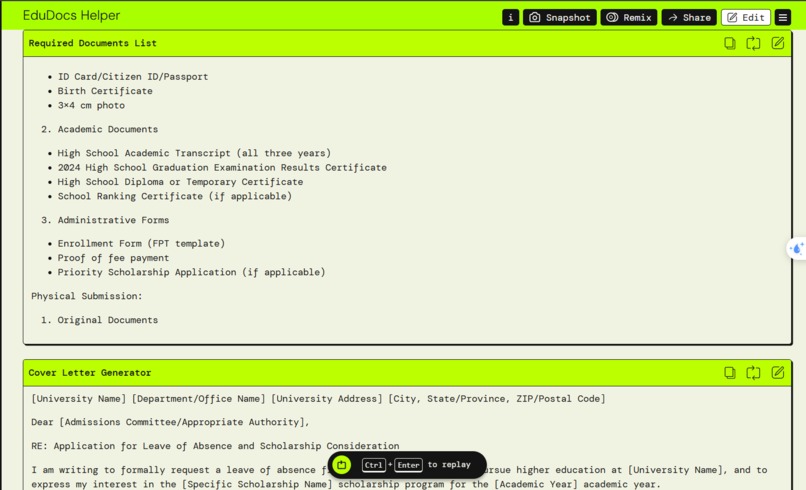Click 'High School Diploma or Temporary Certificate'
Image resolution: width=806 pixels, height=490 pixels.
180,182
